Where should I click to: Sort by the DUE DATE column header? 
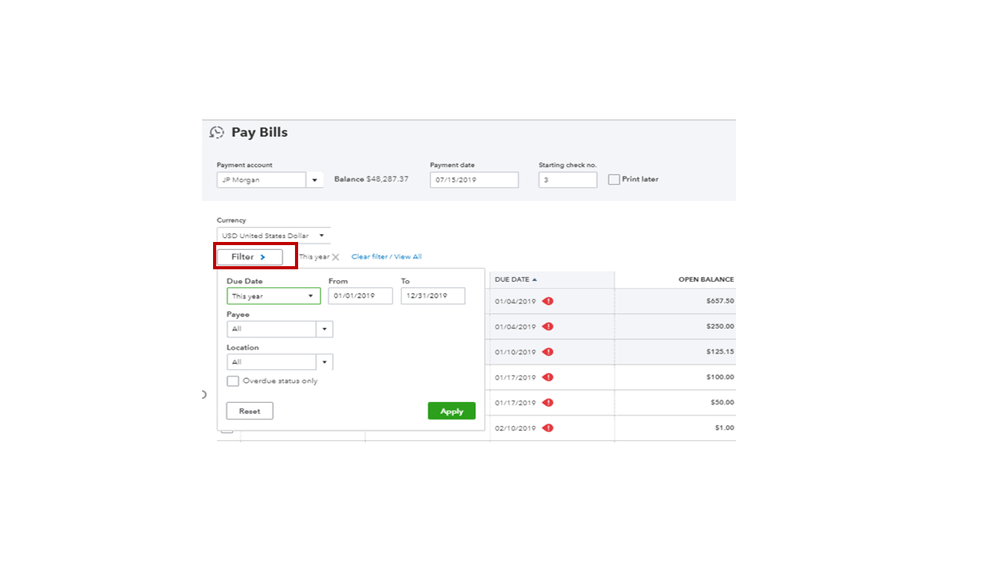pos(515,280)
